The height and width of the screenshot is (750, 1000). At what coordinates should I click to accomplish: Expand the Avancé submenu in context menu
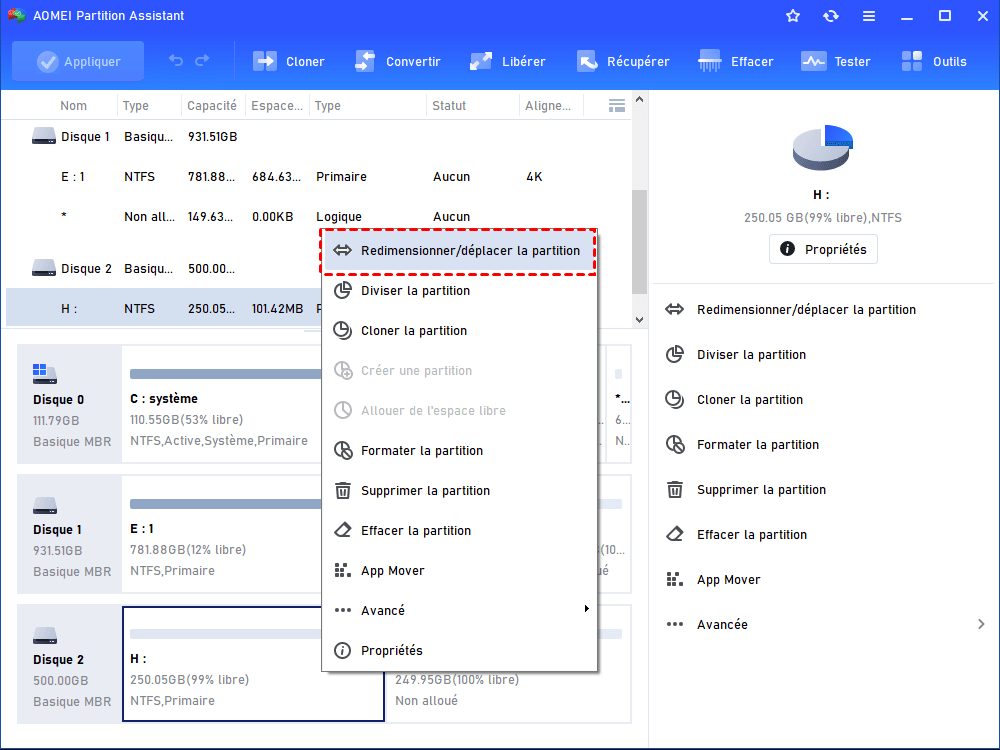click(x=459, y=610)
